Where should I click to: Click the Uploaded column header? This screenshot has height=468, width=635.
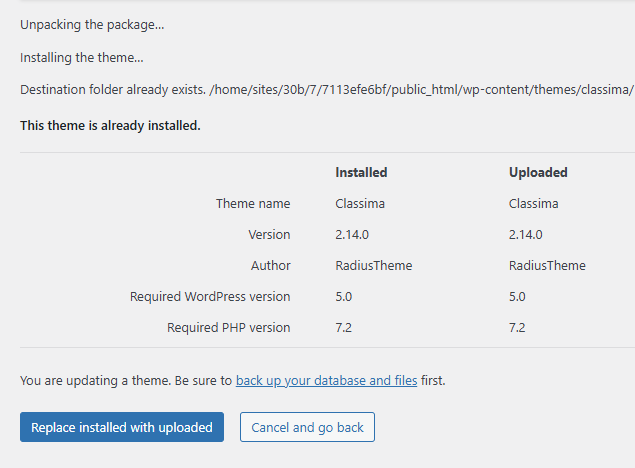tap(538, 172)
